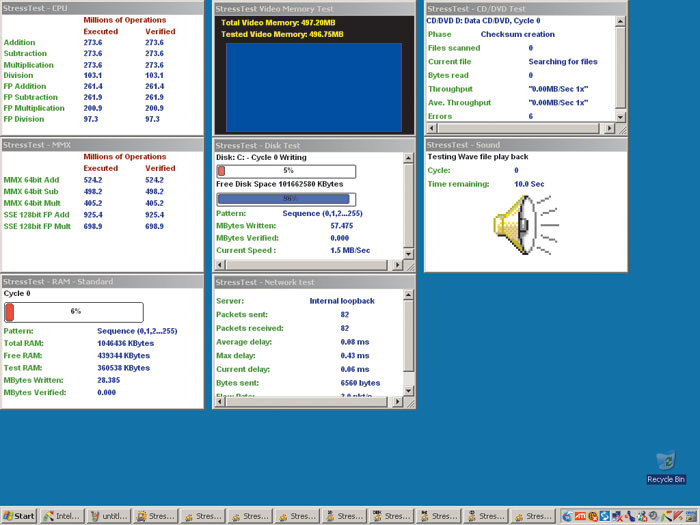Image resolution: width=700 pixels, height=525 pixels.
Task: Click the CD/DVD Test scroll-down arrow
Action: pos(620,117)
